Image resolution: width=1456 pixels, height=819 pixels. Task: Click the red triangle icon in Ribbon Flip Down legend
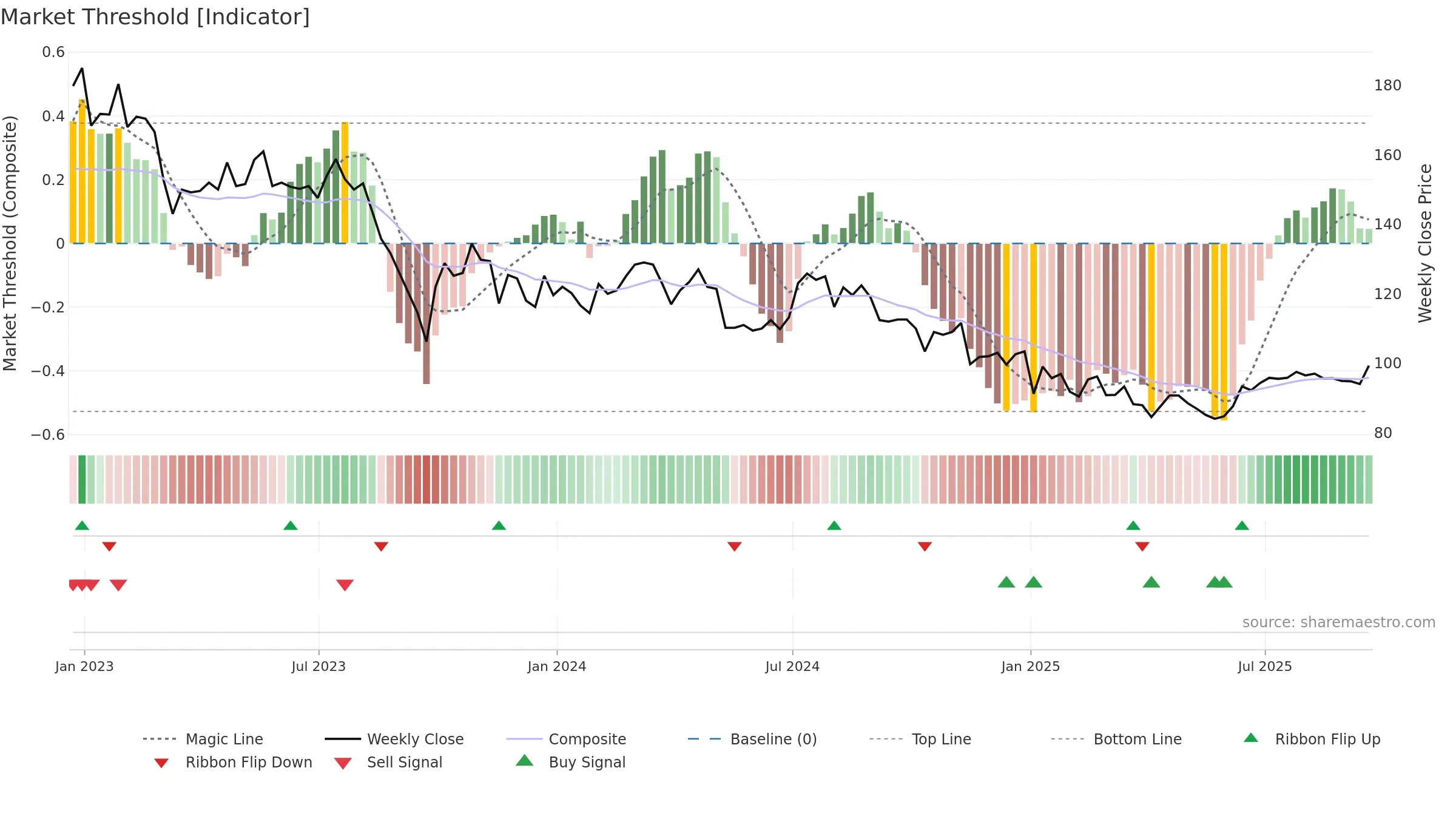(161, 763)
